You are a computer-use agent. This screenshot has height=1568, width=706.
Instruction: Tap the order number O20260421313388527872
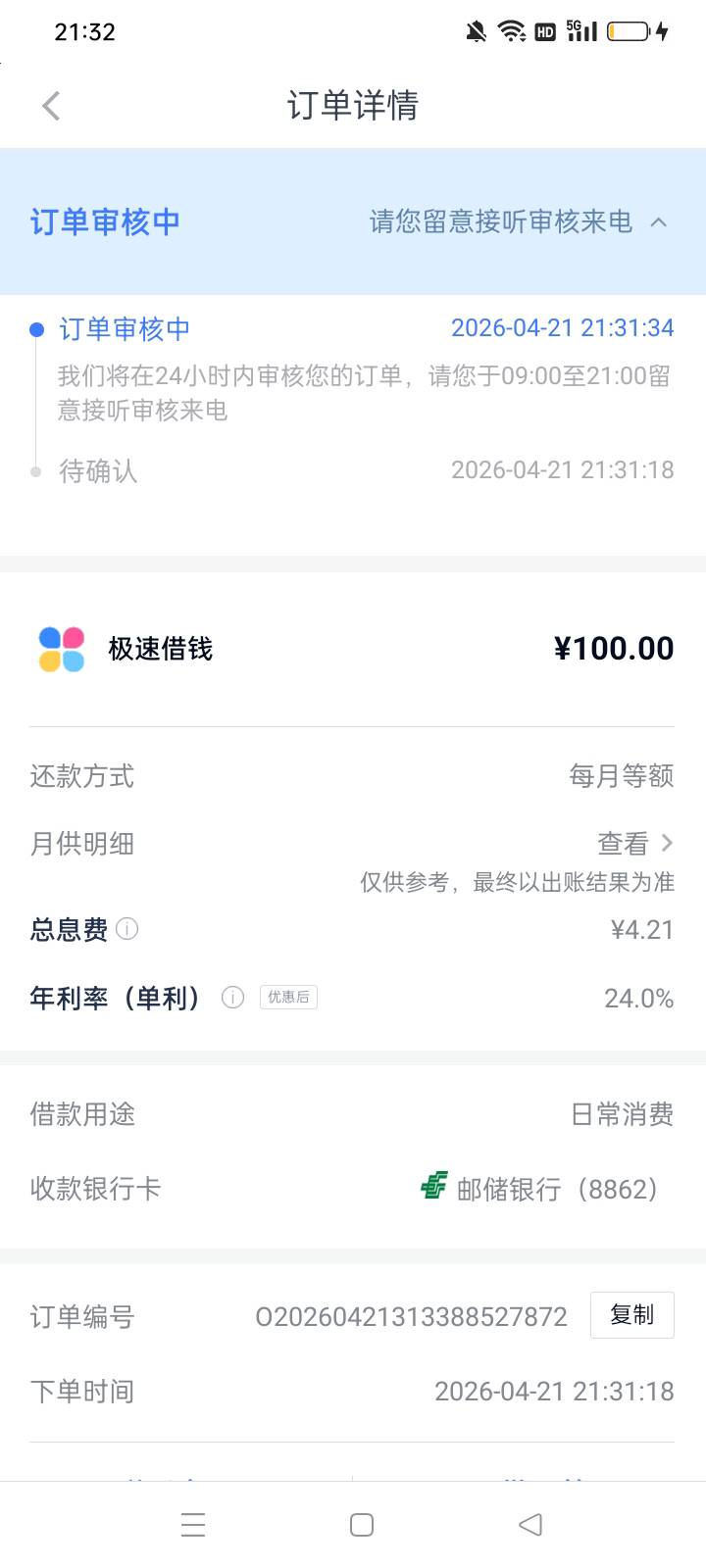pyautogui.click(x=411, y=1316)
